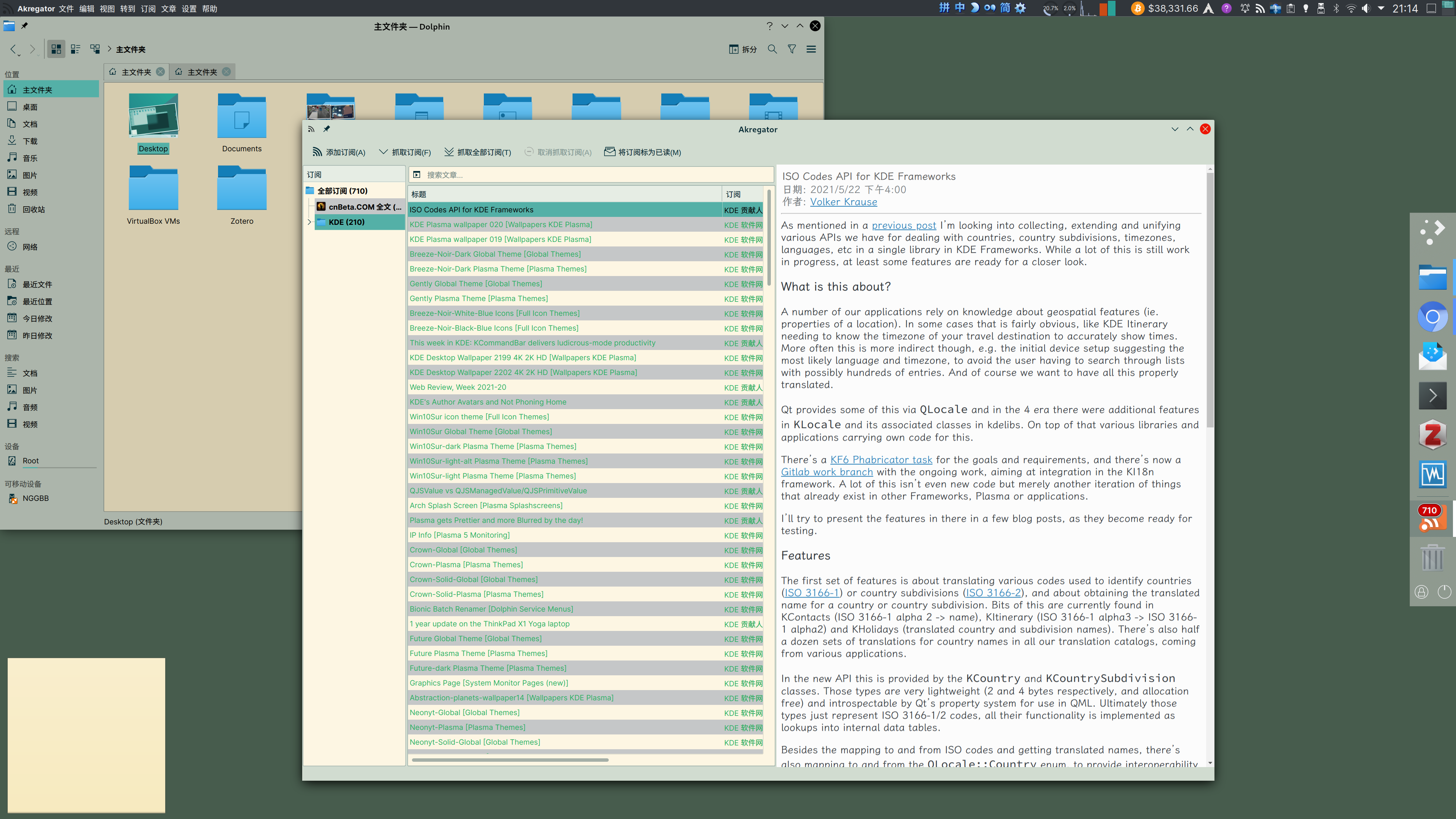Image resolution: width=1456 pixels, height=819 pixels.
Task: Go back in Dolphin with the left arrow
Action: (x=14, y=49)
